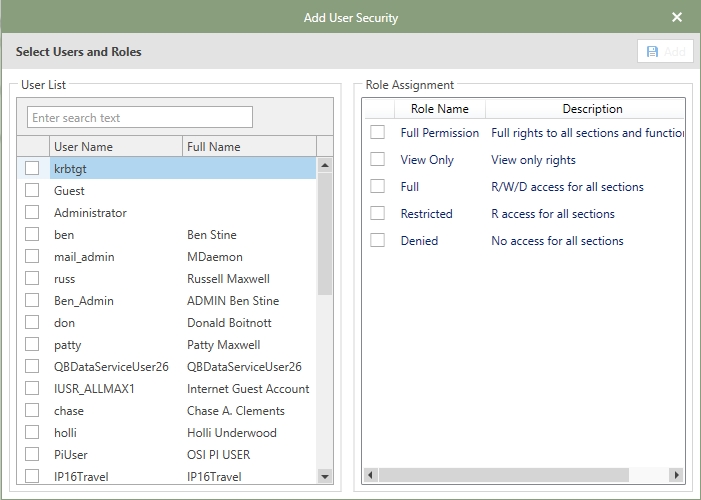The image size is (701, 500).
Task: Click the View only rights description
Action: [x=533, y=160]
